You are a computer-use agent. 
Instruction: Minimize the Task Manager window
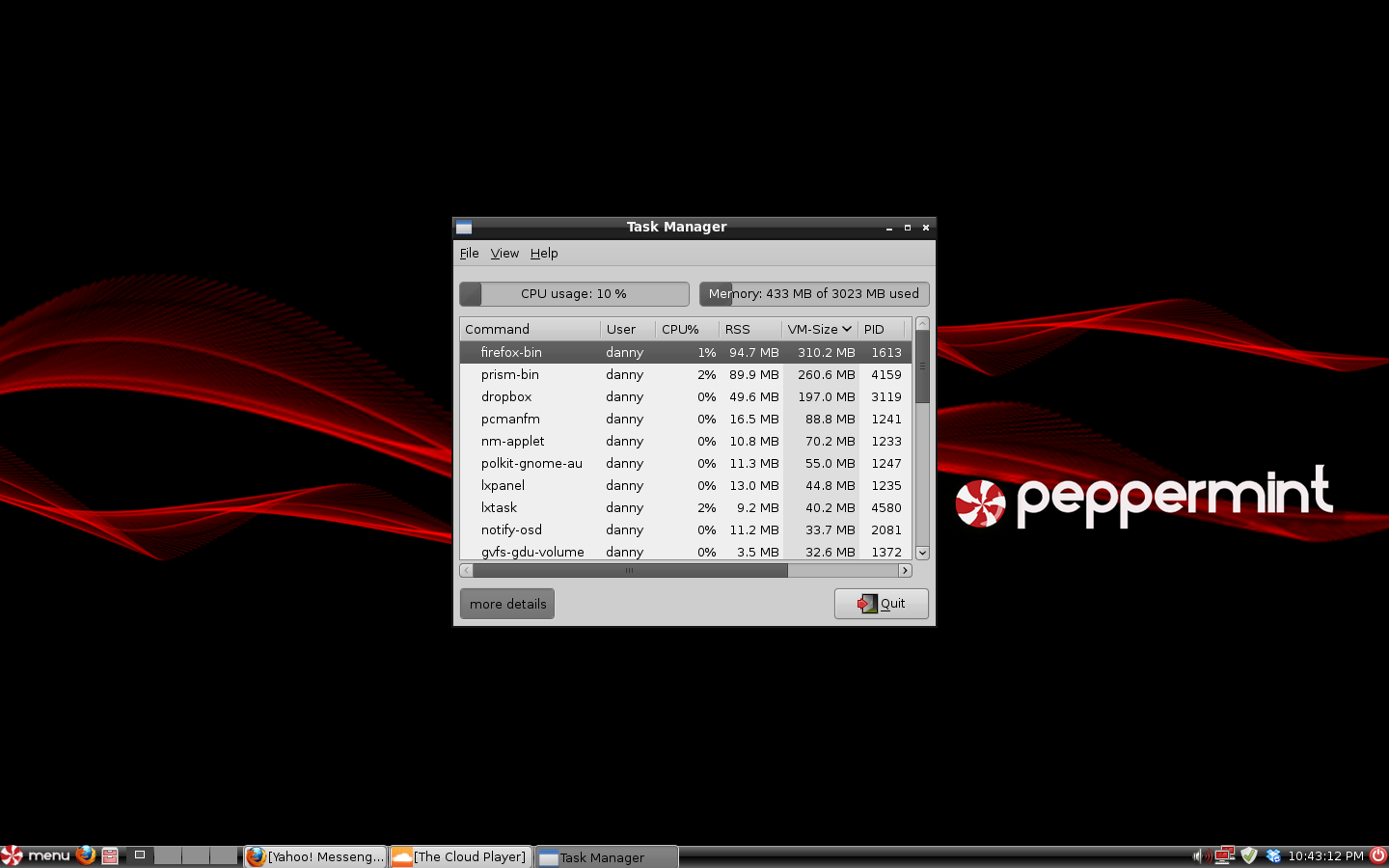889,229
